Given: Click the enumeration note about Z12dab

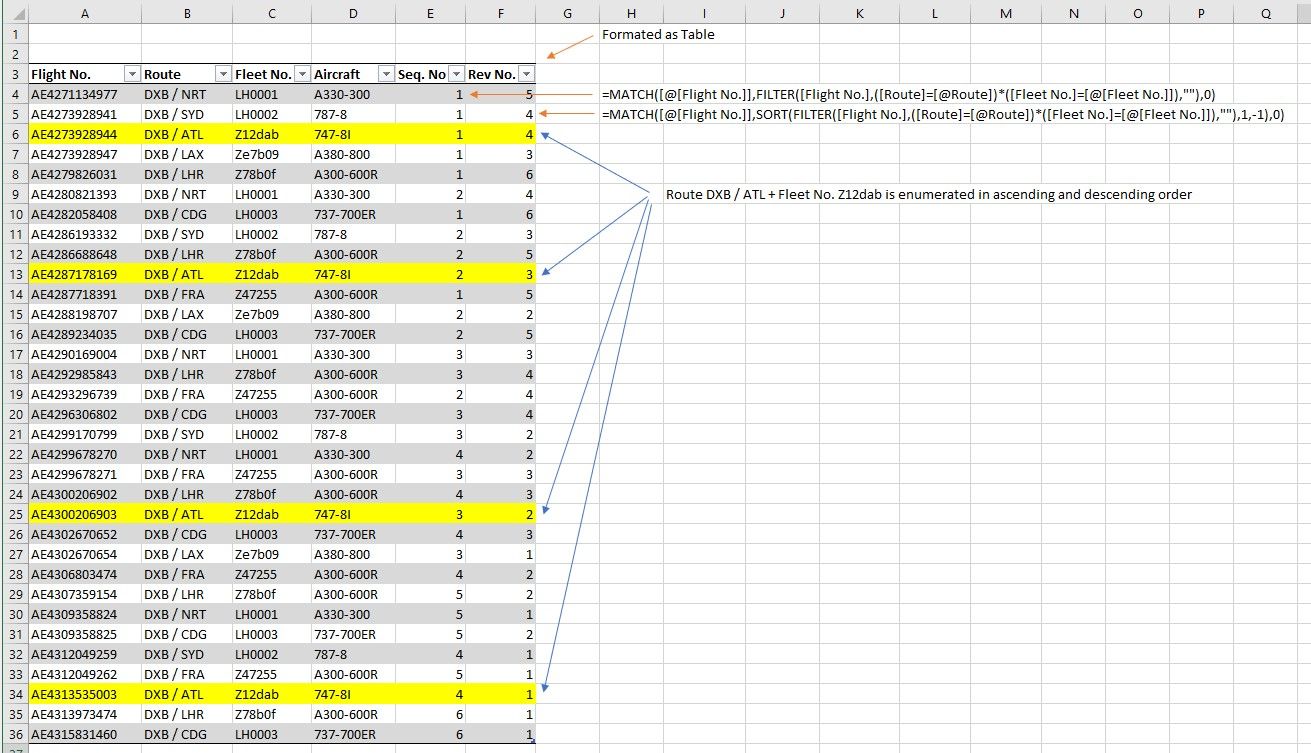Looking at the screenshot, I should pos(929,194).
